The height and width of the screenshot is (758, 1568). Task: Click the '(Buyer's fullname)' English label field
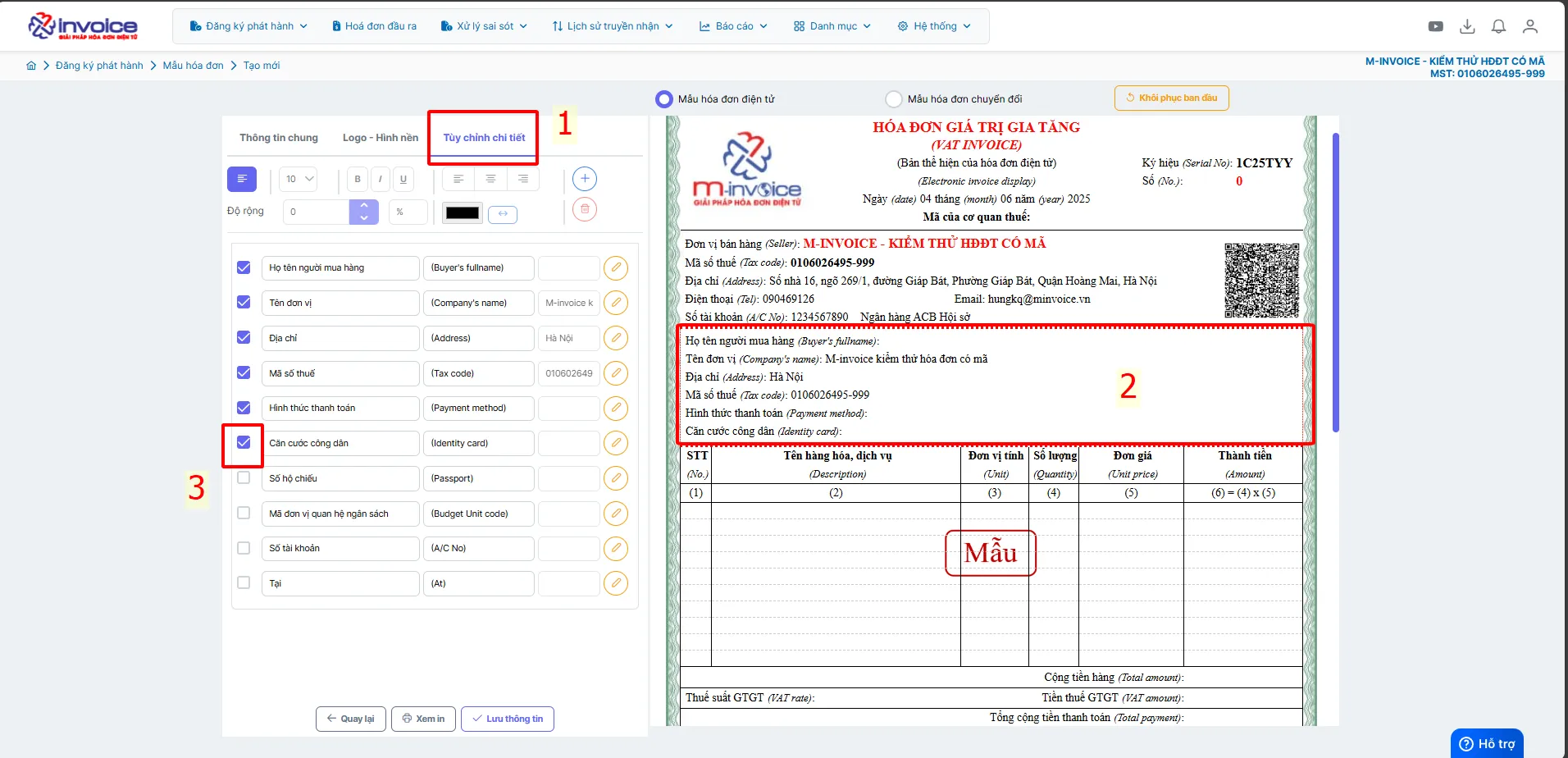click(x=479, y=268)
